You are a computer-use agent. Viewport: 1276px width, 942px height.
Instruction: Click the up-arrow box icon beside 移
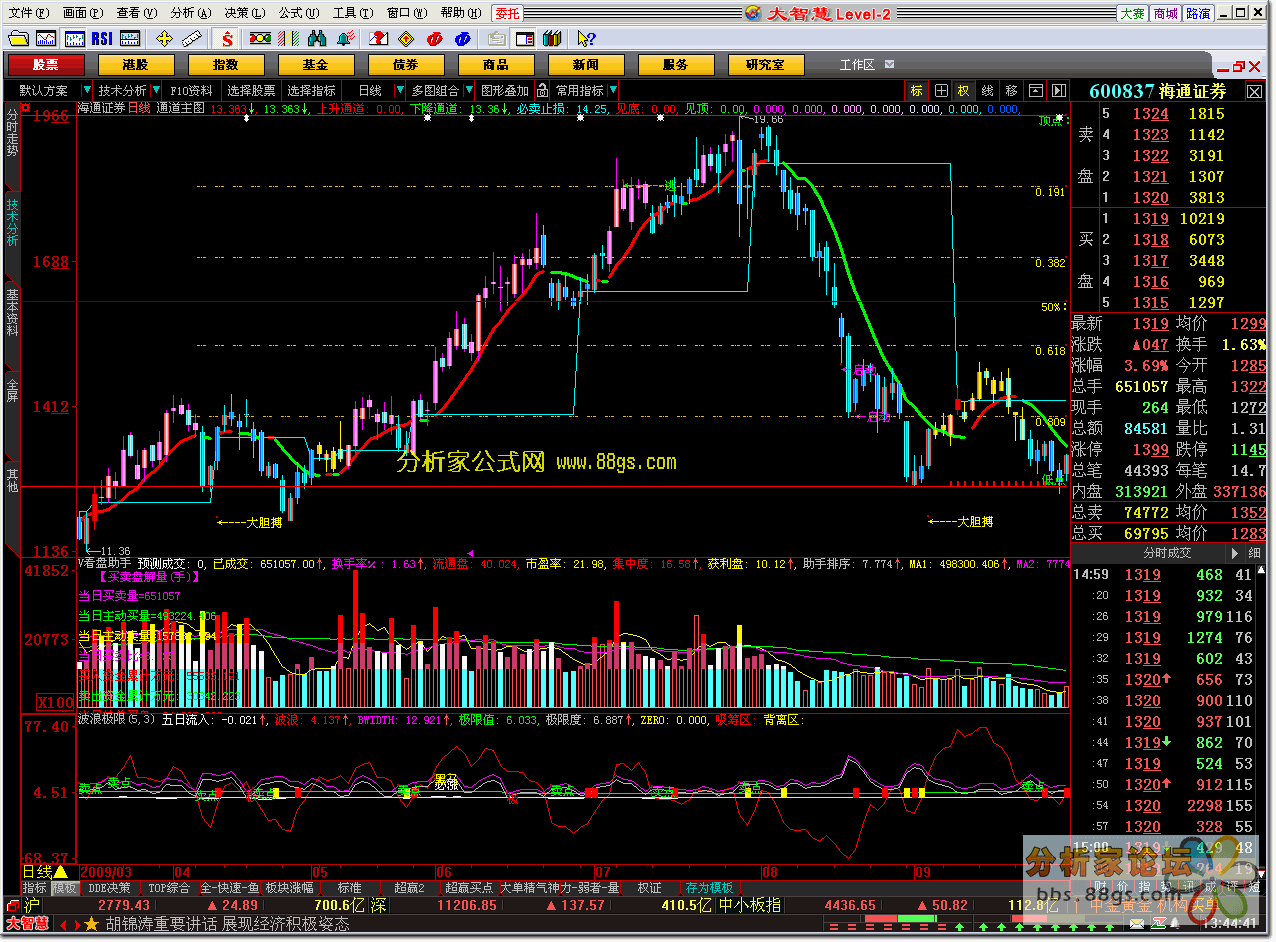click(x=1036, y=90)
